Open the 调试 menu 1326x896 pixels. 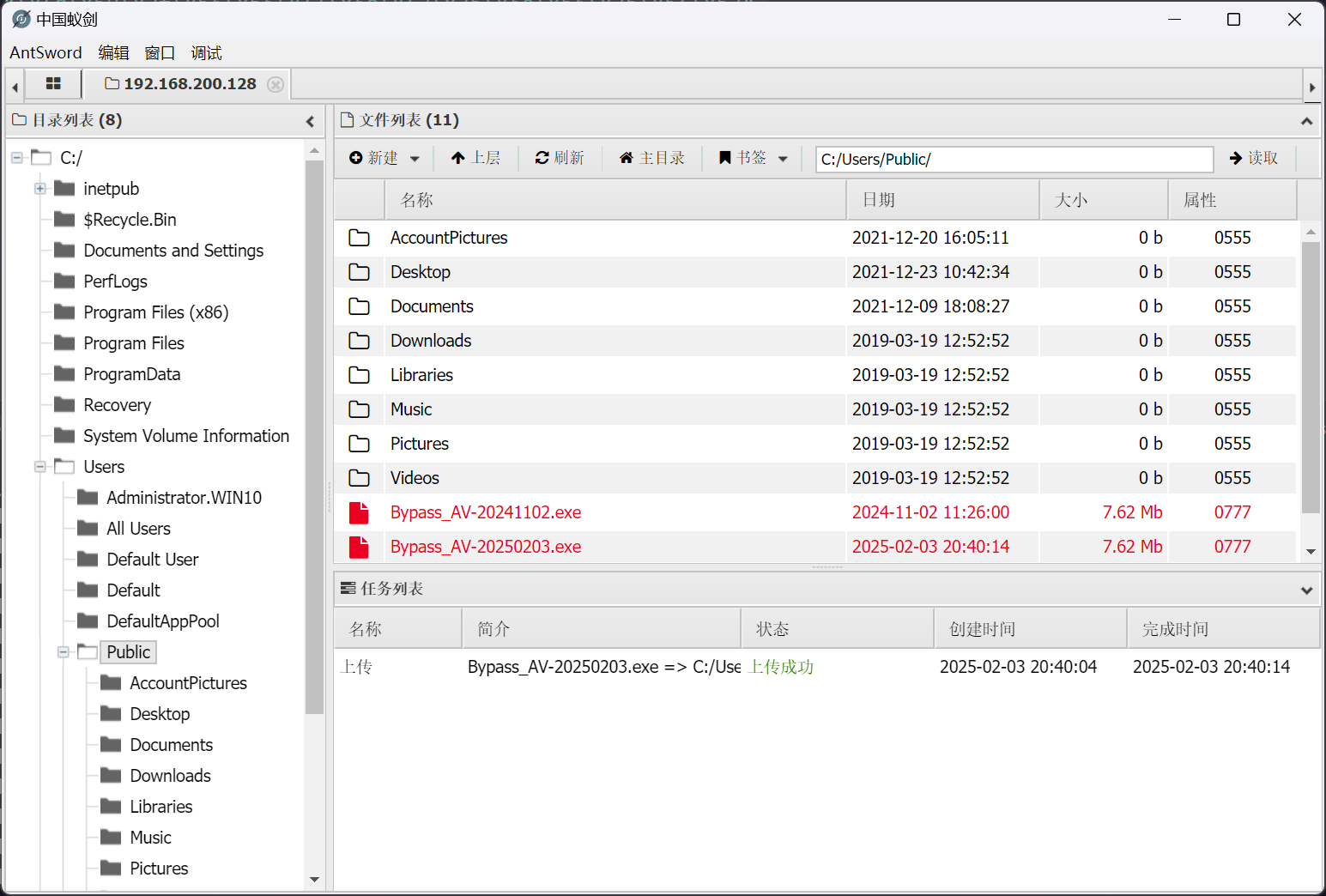[x=206, y=52]
